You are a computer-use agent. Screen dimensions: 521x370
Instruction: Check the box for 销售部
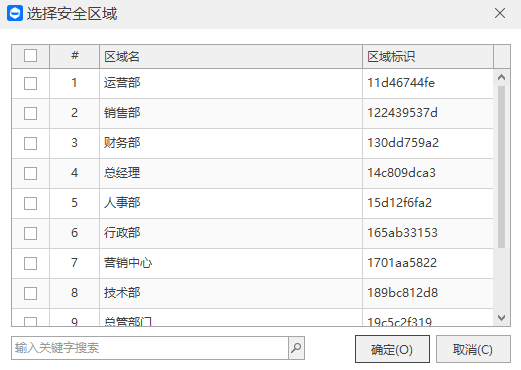click(30, 113)
